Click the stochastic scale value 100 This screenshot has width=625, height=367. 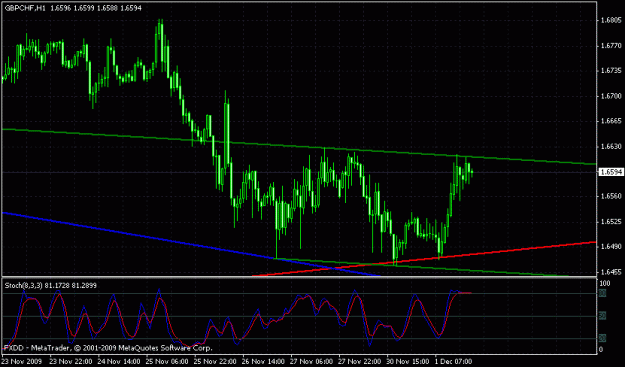(x=605, y=283)
